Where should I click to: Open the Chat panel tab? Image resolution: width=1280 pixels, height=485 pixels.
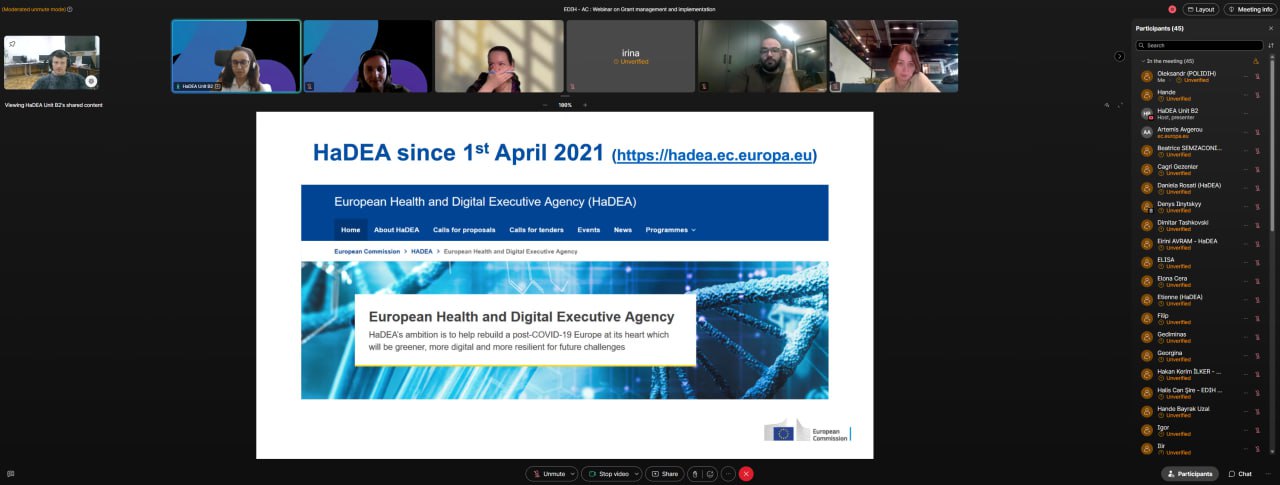coord(1240,474)
